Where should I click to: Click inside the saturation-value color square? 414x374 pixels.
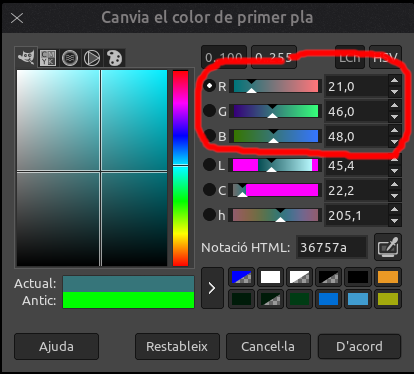pos(92,168)
